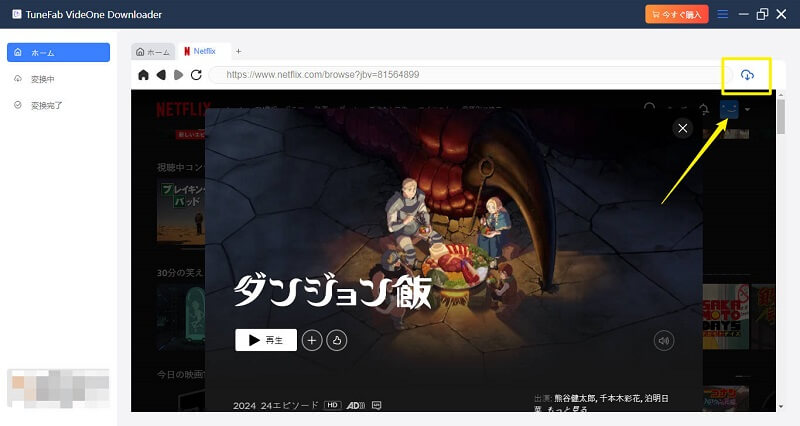Screen dimensions: 800x426
Task: Click cast name 千本木彩花
Action: click(620, 398)
